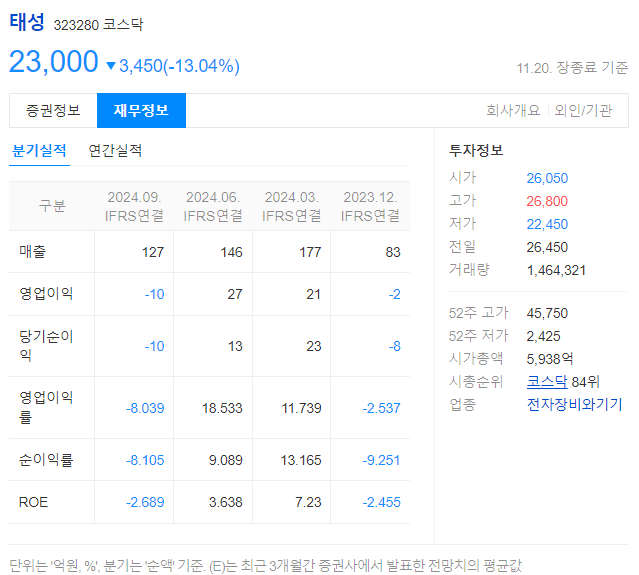Image resolution: width=639 pixels, height=575 pixels.
Task: Click 시가 value 26,050
Action: (x=547, y=178)
